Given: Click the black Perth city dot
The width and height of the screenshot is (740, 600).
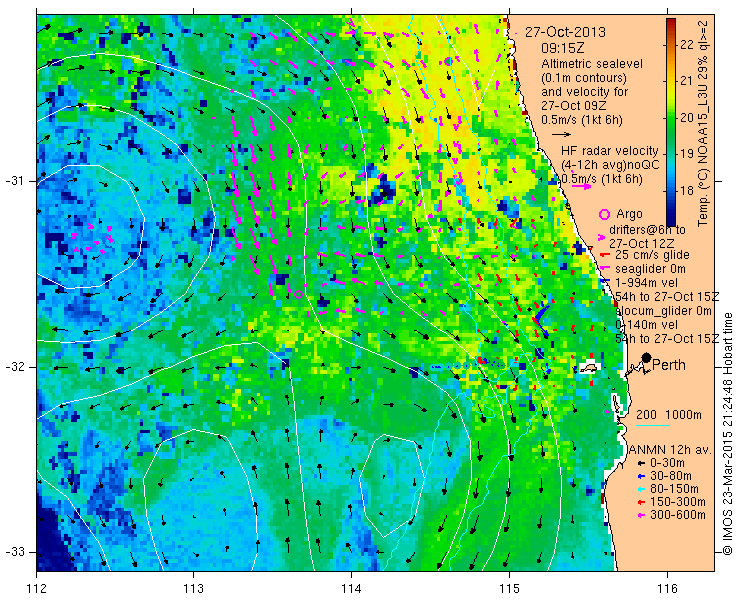Looking at the screenshot, I should 647,358.
